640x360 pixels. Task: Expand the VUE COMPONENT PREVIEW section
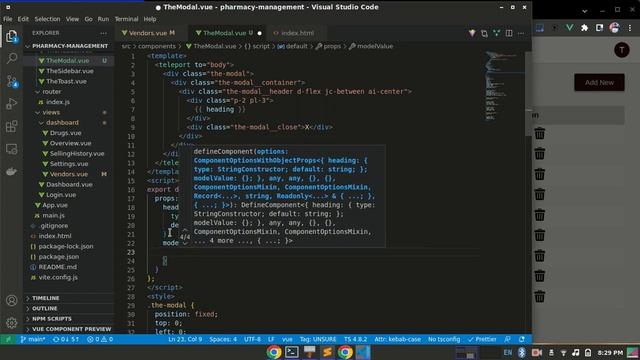pos(71,329)
